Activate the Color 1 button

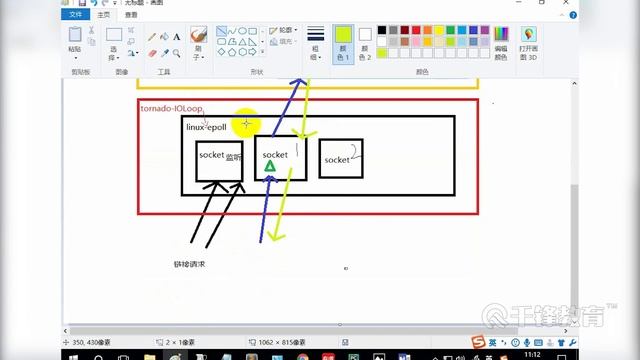(x=343, y=44)
